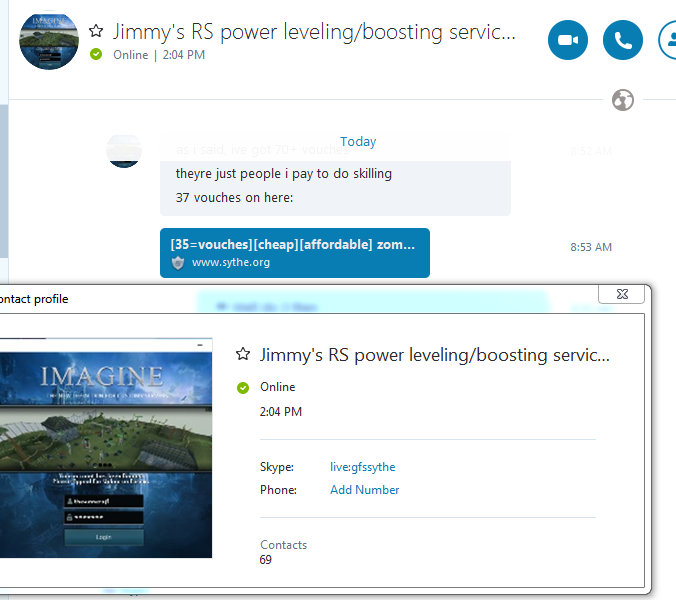Click Add Number link in profile
The image size is (676, 600).
coord(364,490)
